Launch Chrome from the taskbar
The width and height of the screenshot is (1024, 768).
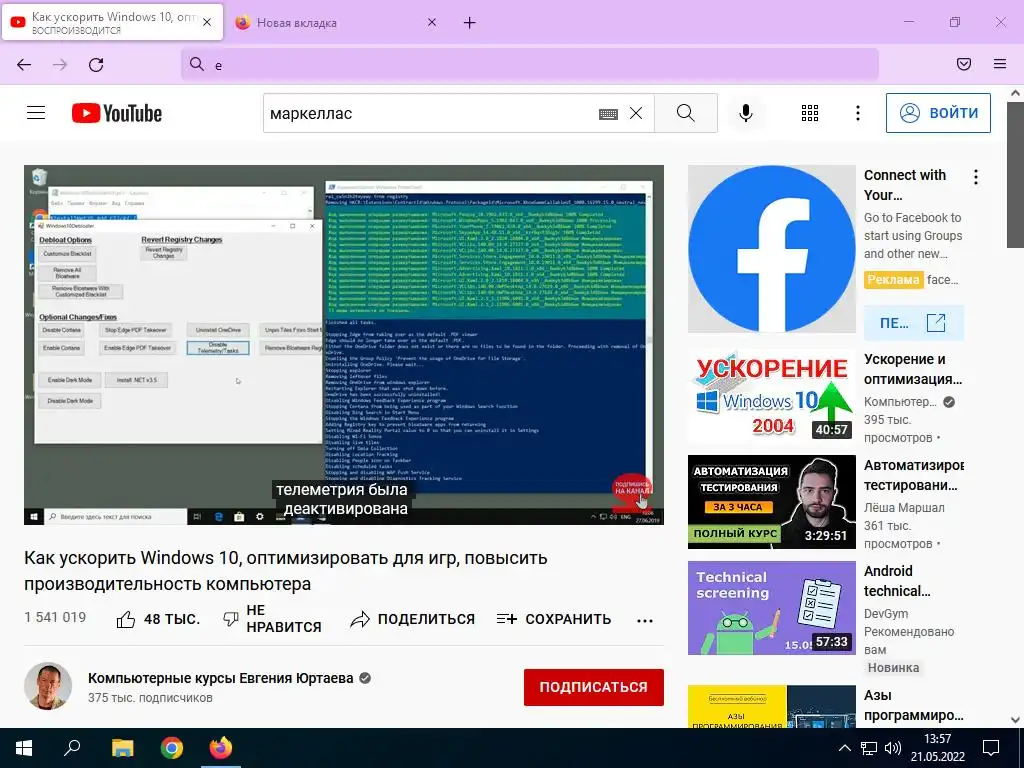click(x=172, y=748)
